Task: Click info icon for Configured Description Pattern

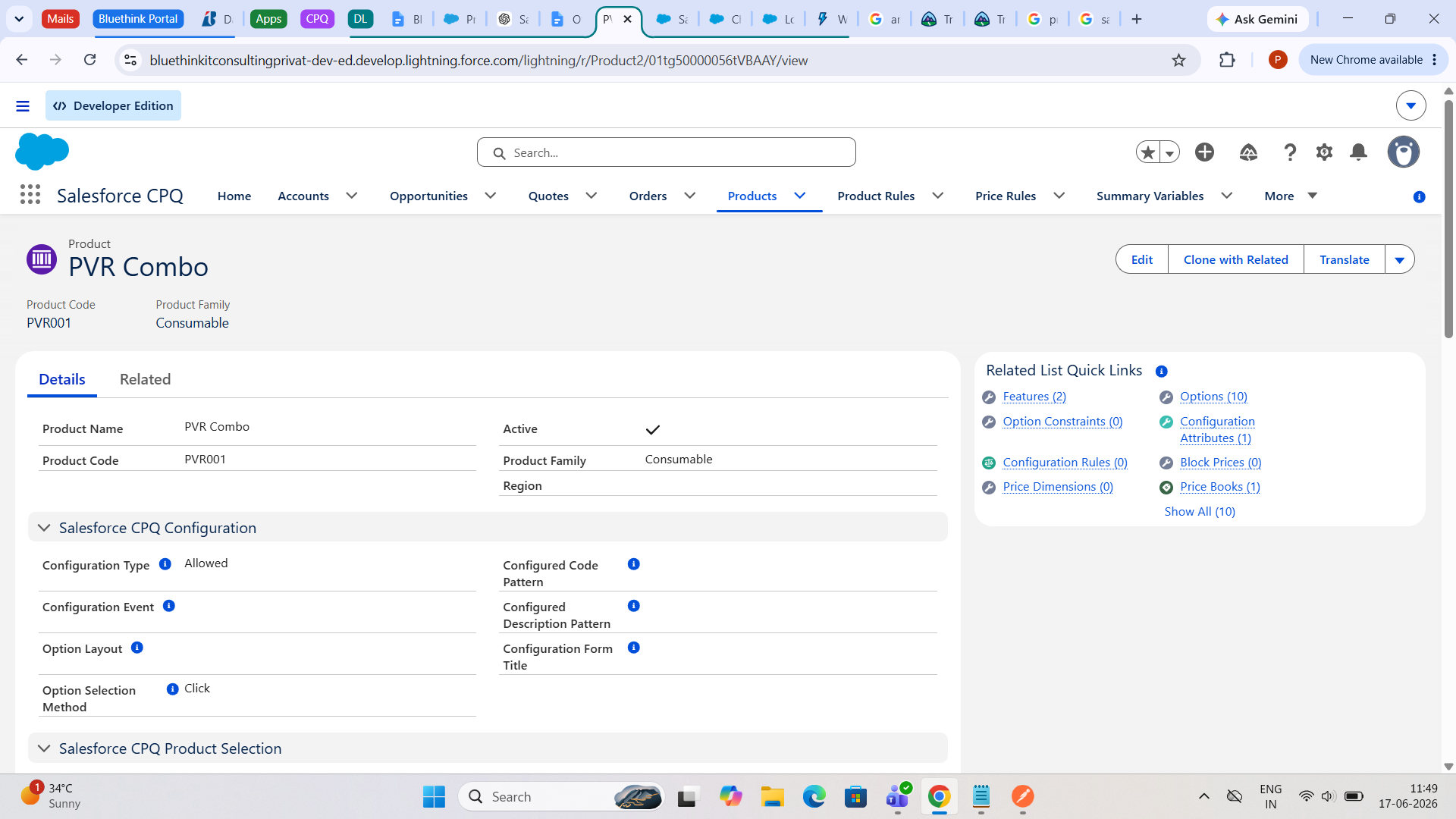Action: pos(634,606)
